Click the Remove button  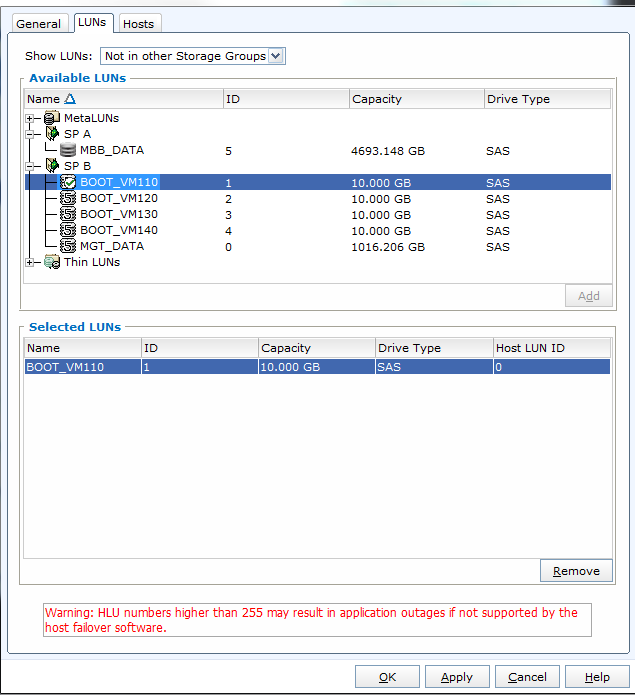[576, 570]
